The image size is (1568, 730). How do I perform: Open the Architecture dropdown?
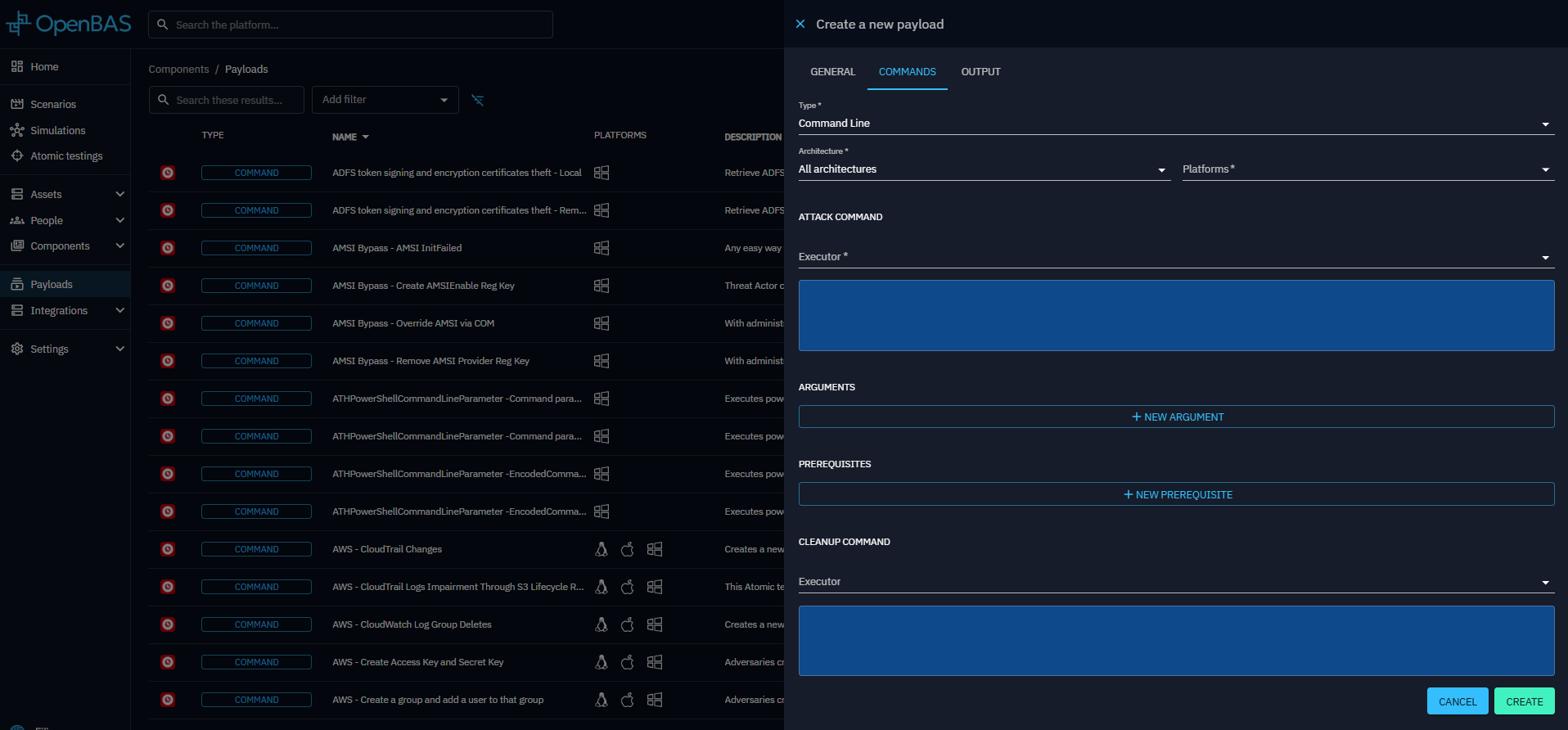tap(985, 169)
